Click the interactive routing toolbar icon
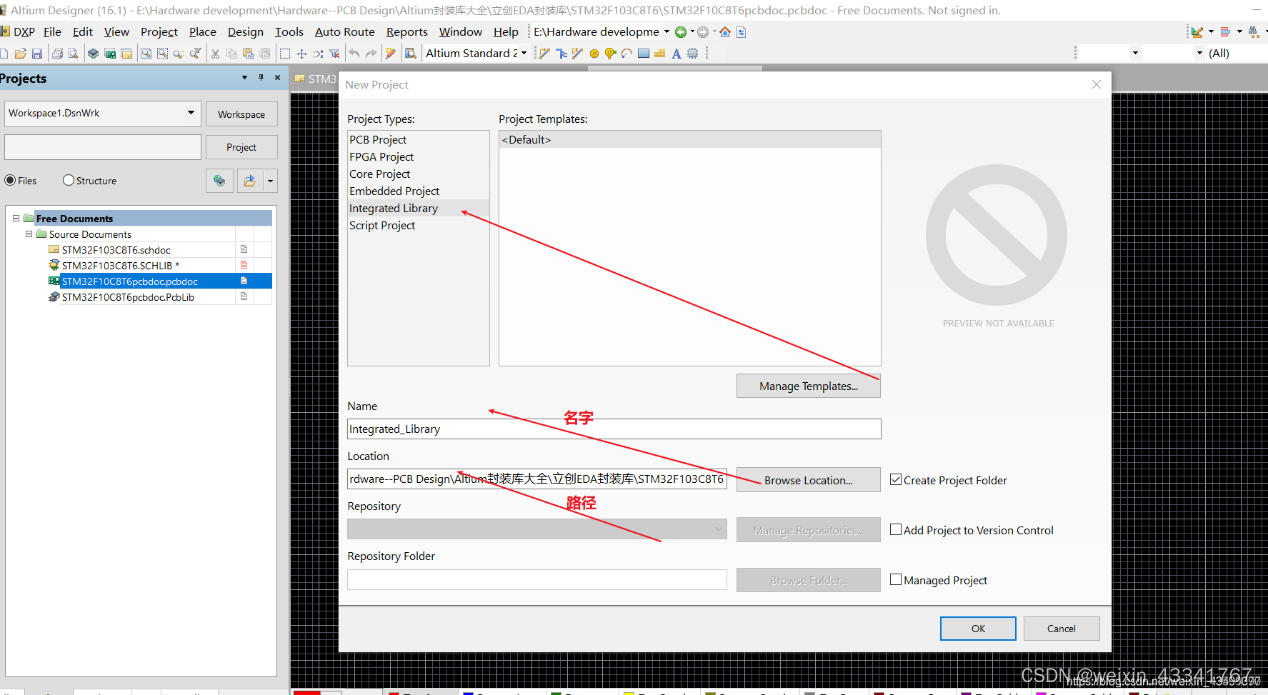This screenshot has height=695, width=1268. (545, 53)
